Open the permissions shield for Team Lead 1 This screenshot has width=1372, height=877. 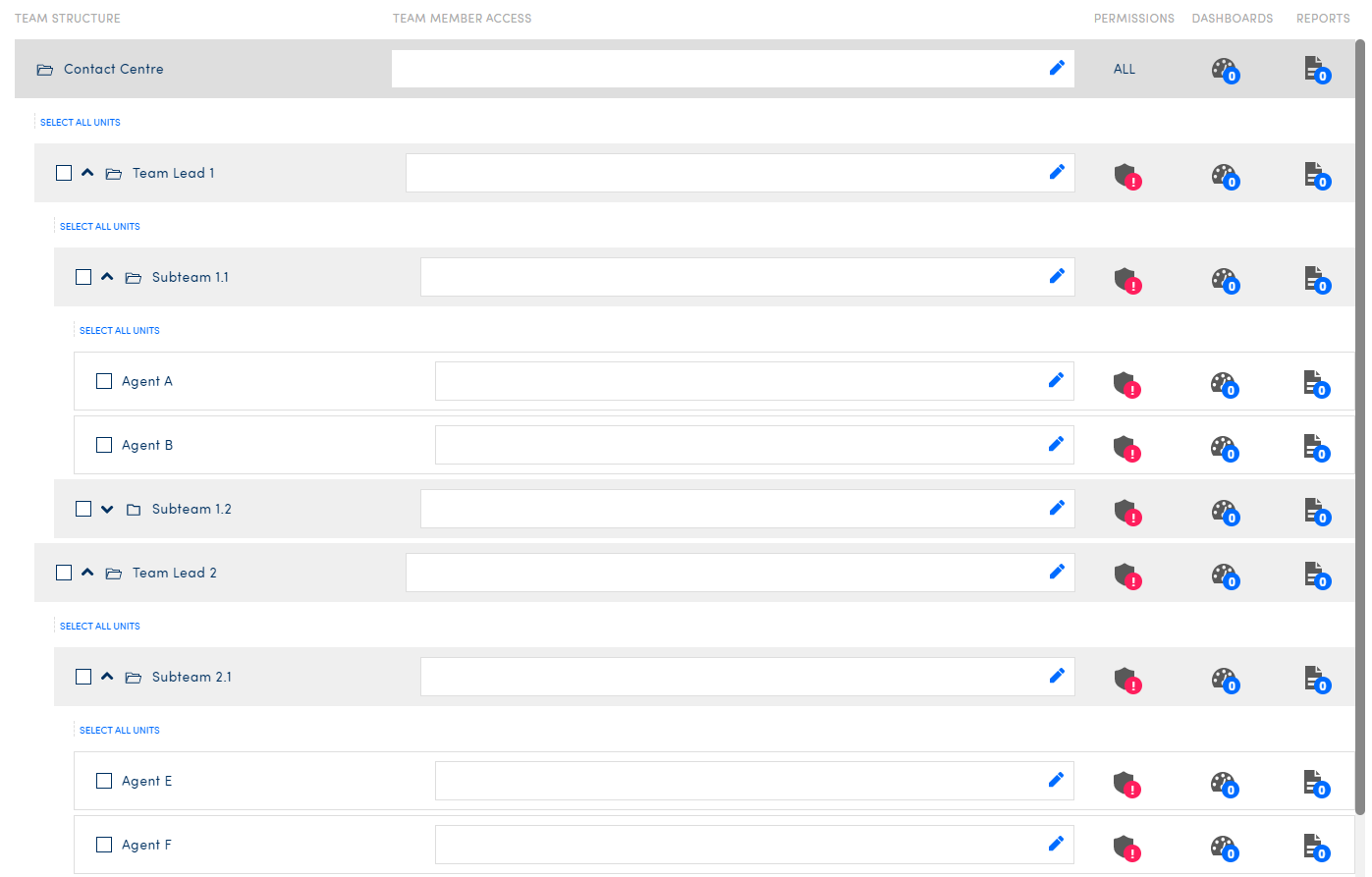[x=1126, y=176]
